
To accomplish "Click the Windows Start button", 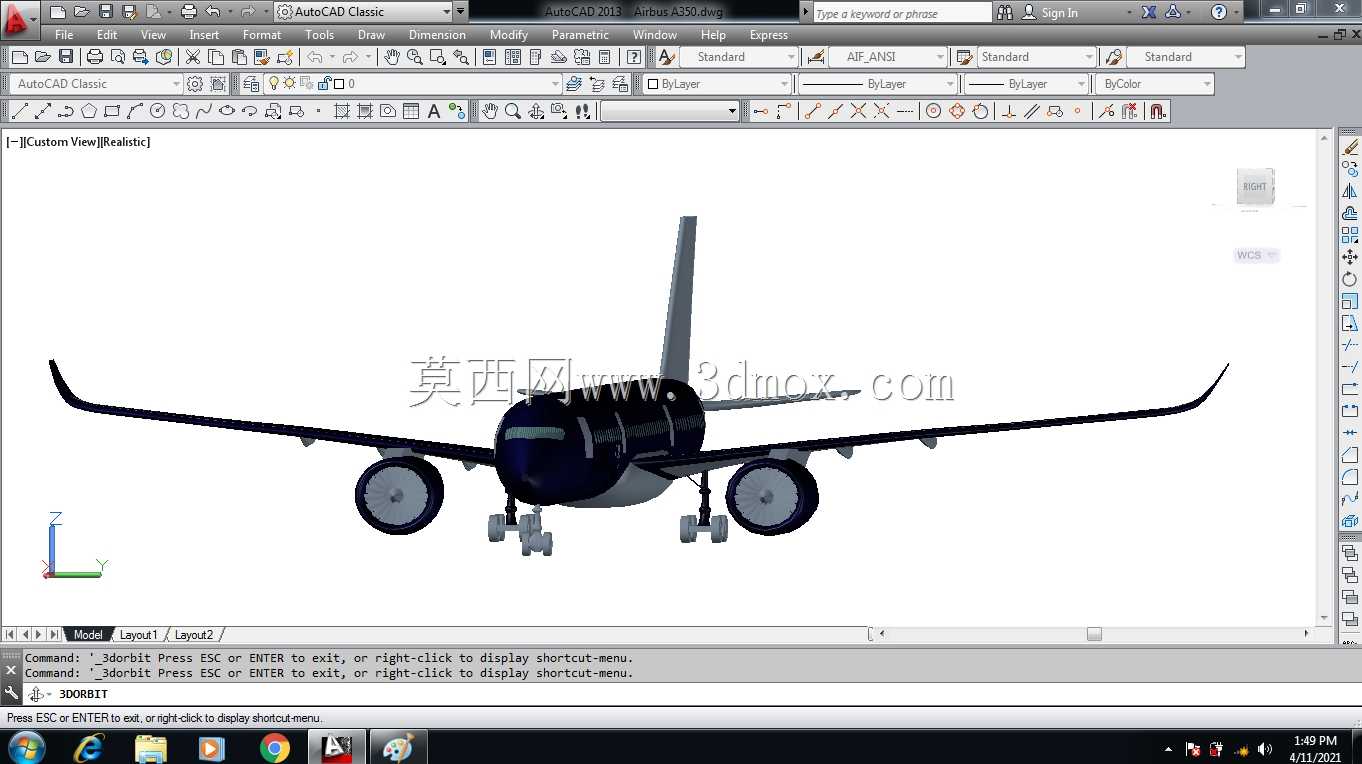I will point(26,748).
